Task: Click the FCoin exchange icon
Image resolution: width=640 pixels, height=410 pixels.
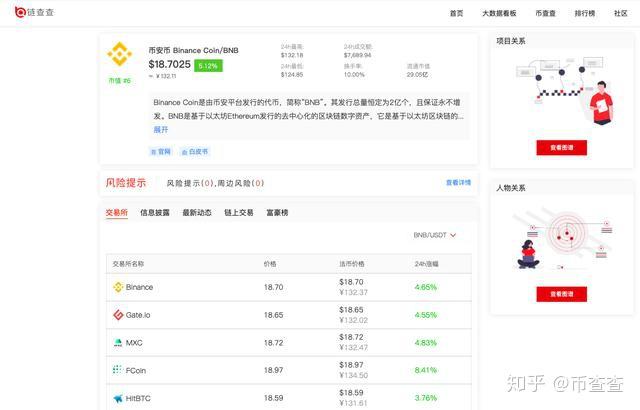Action: click(118, 370)
